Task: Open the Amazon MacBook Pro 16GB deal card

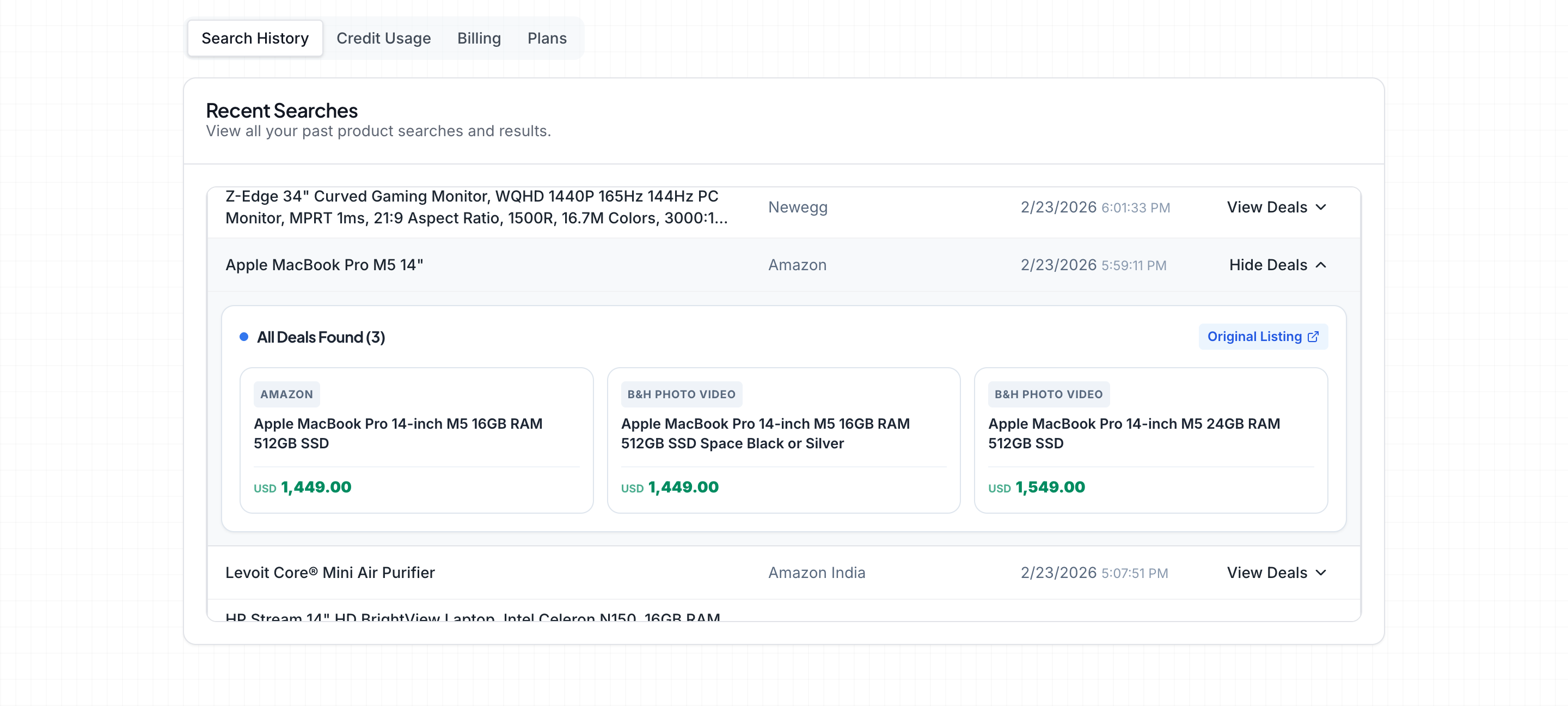Action: (x=416, y=440)
